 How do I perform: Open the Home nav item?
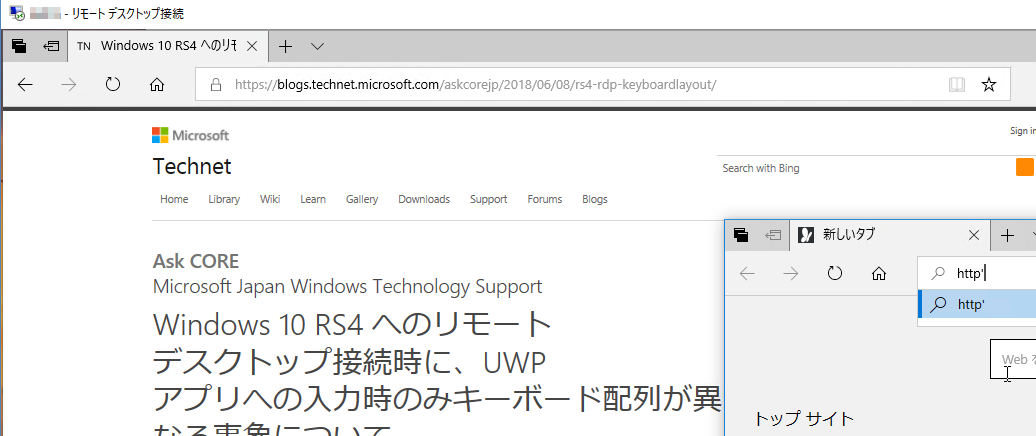point(174,199)
